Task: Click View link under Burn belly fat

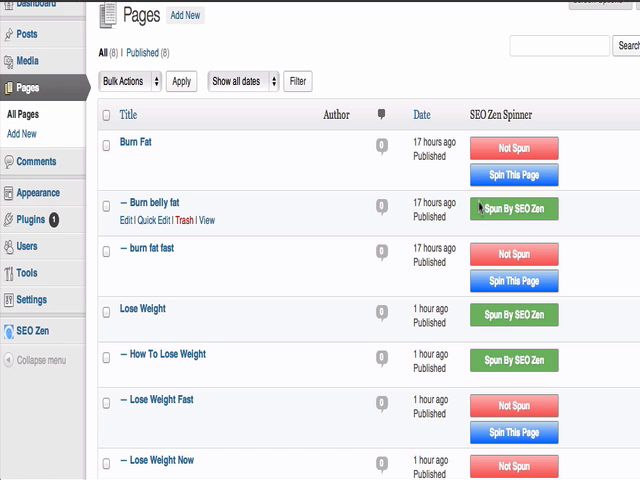Action: click(x=207, y=220)
